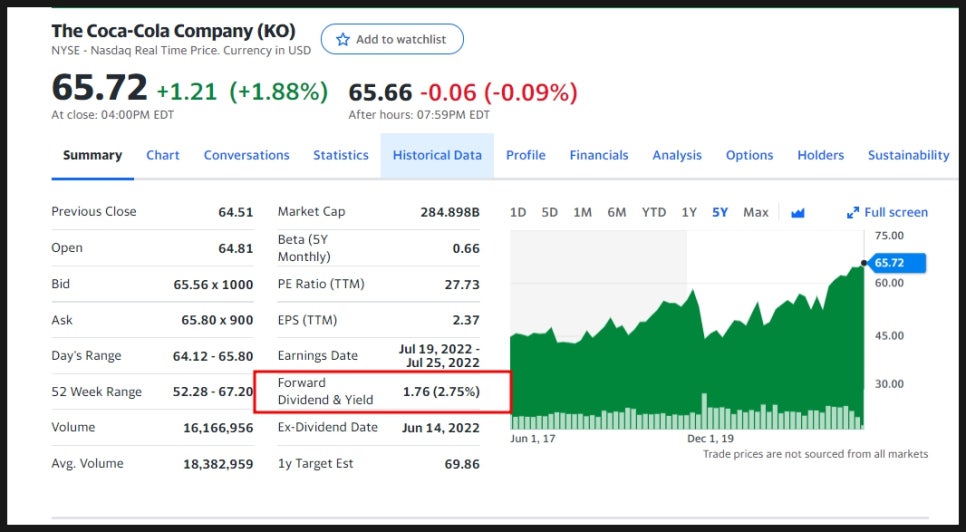Switch to the Options tab
Viewport: 966px width, 532px height.
[x=749, y=155]
